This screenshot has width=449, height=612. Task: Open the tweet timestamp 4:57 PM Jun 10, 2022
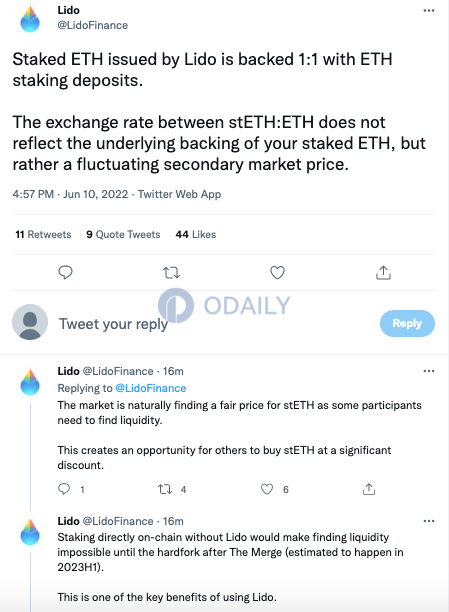70,194
